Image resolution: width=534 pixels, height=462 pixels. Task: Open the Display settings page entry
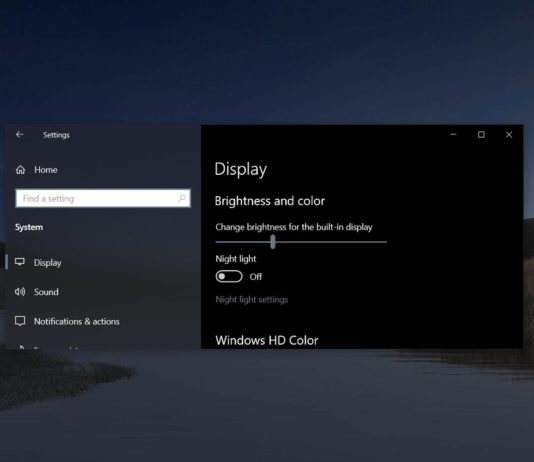[47, 262]
